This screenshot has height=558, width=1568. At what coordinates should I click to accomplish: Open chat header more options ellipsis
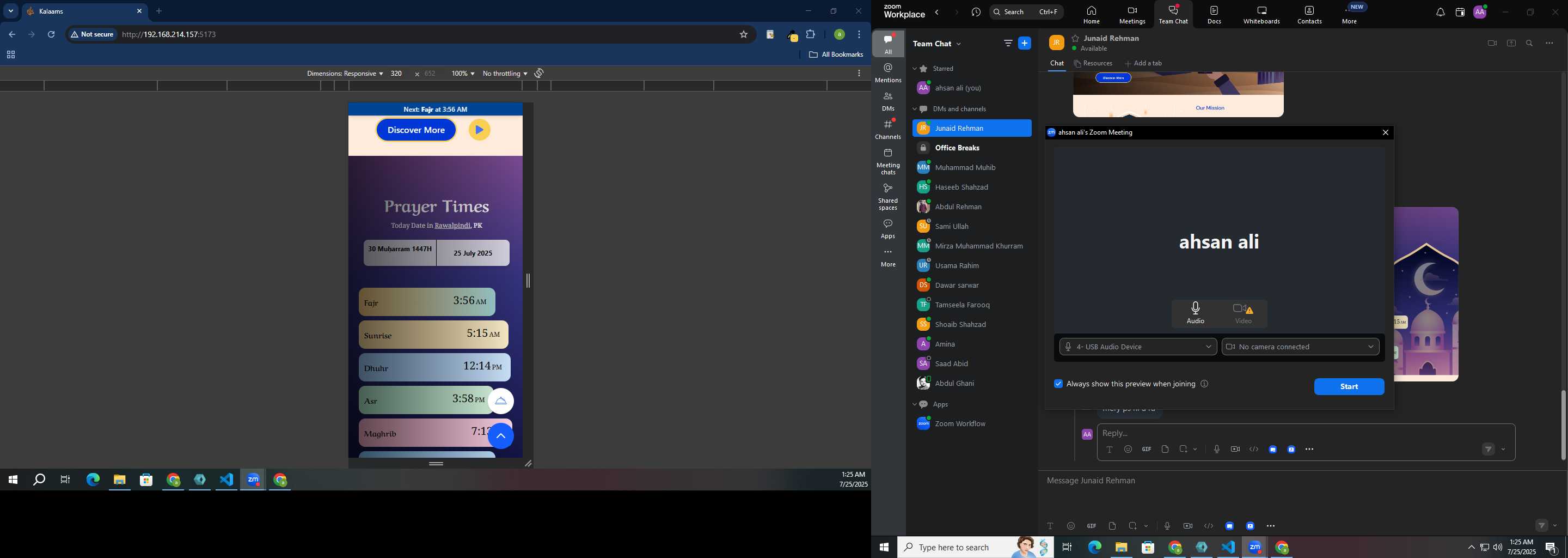click(1549, 43)
